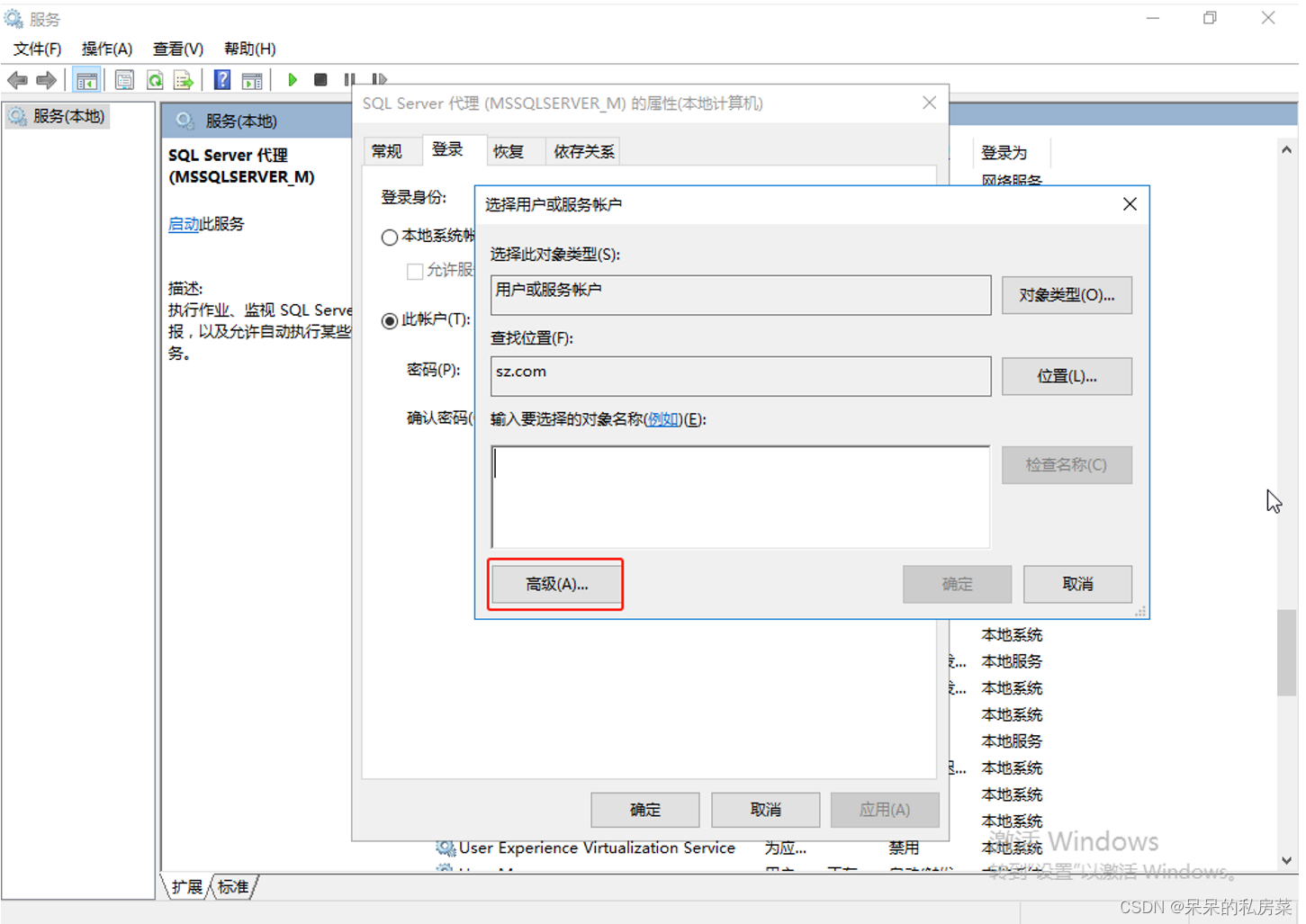Viewport: 1306px width, 924px height.
Task: Click the 服务 window title gear icon
Action: (14, 18)
